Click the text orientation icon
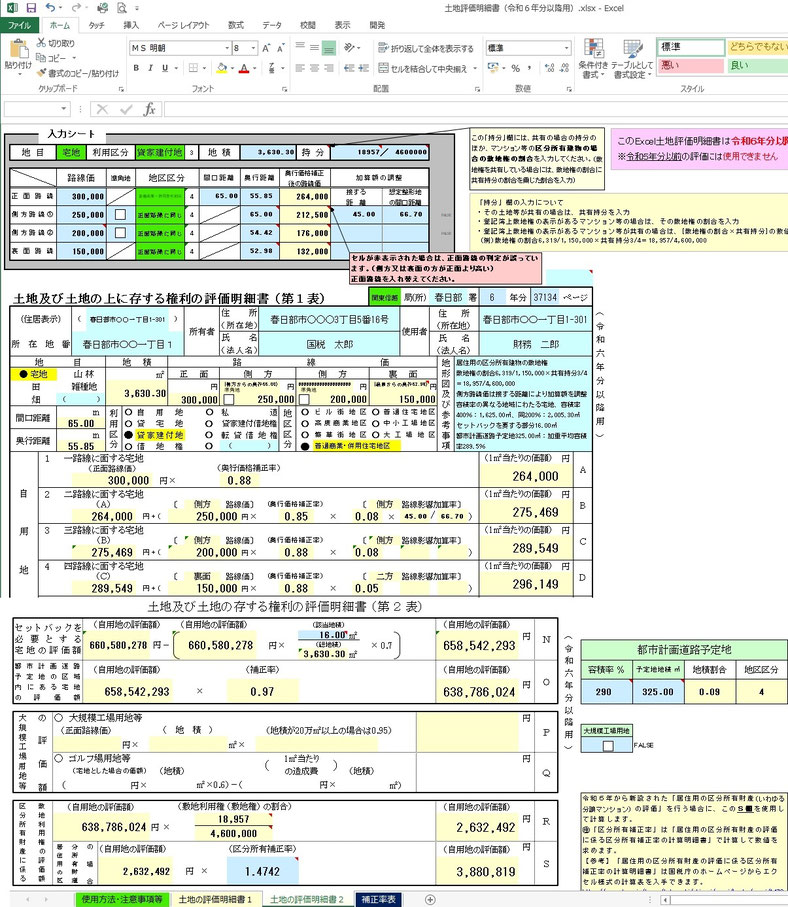 (x=349, y=47)
